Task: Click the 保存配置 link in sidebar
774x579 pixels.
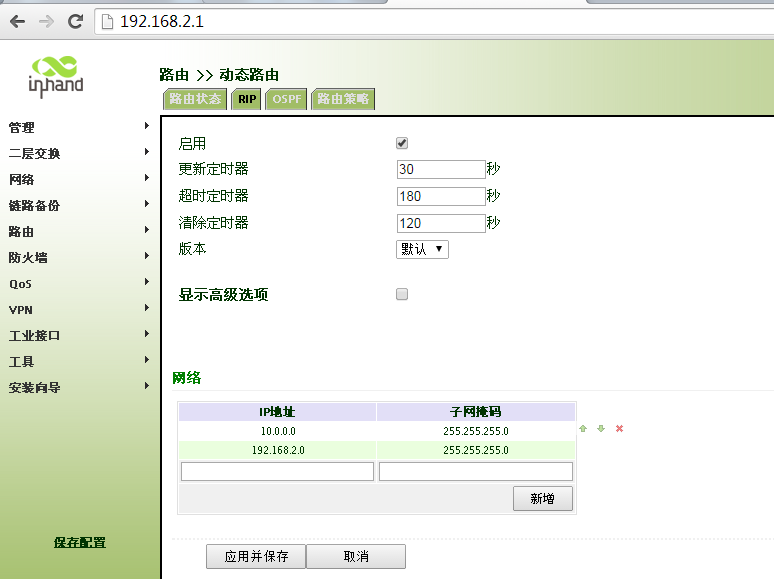Action: click(79, 542)
